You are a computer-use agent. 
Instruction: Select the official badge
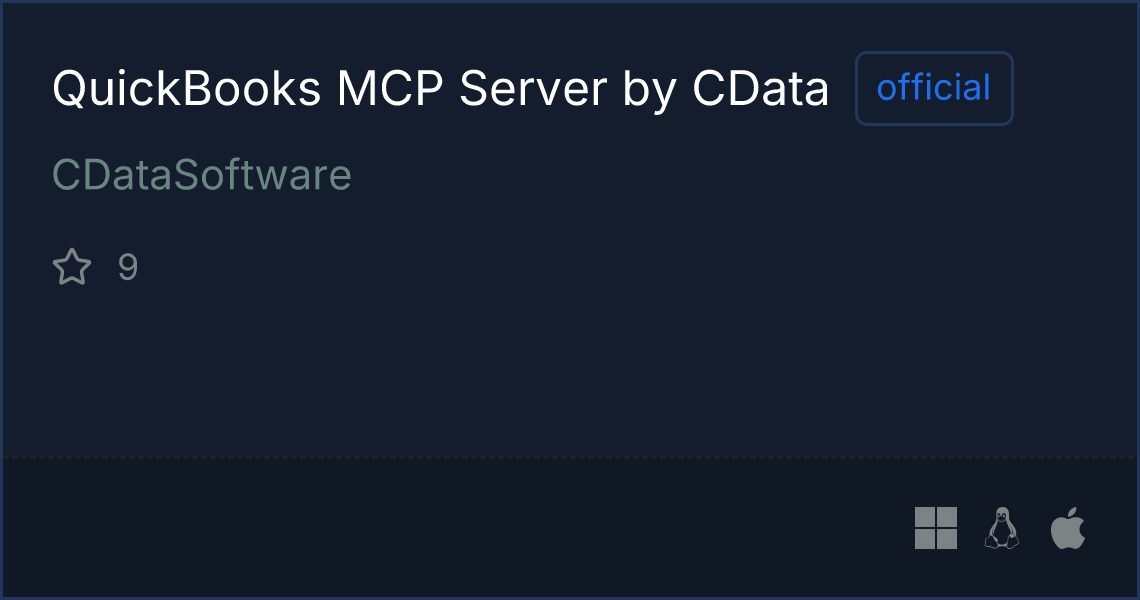[934, 88]
